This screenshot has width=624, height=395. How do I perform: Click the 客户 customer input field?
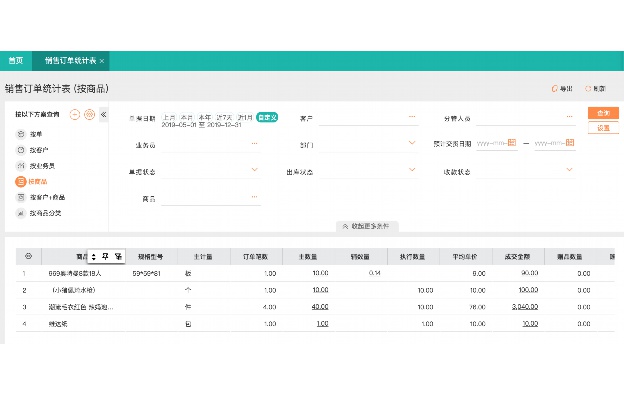pyautogui.click(x=369, y=119)
